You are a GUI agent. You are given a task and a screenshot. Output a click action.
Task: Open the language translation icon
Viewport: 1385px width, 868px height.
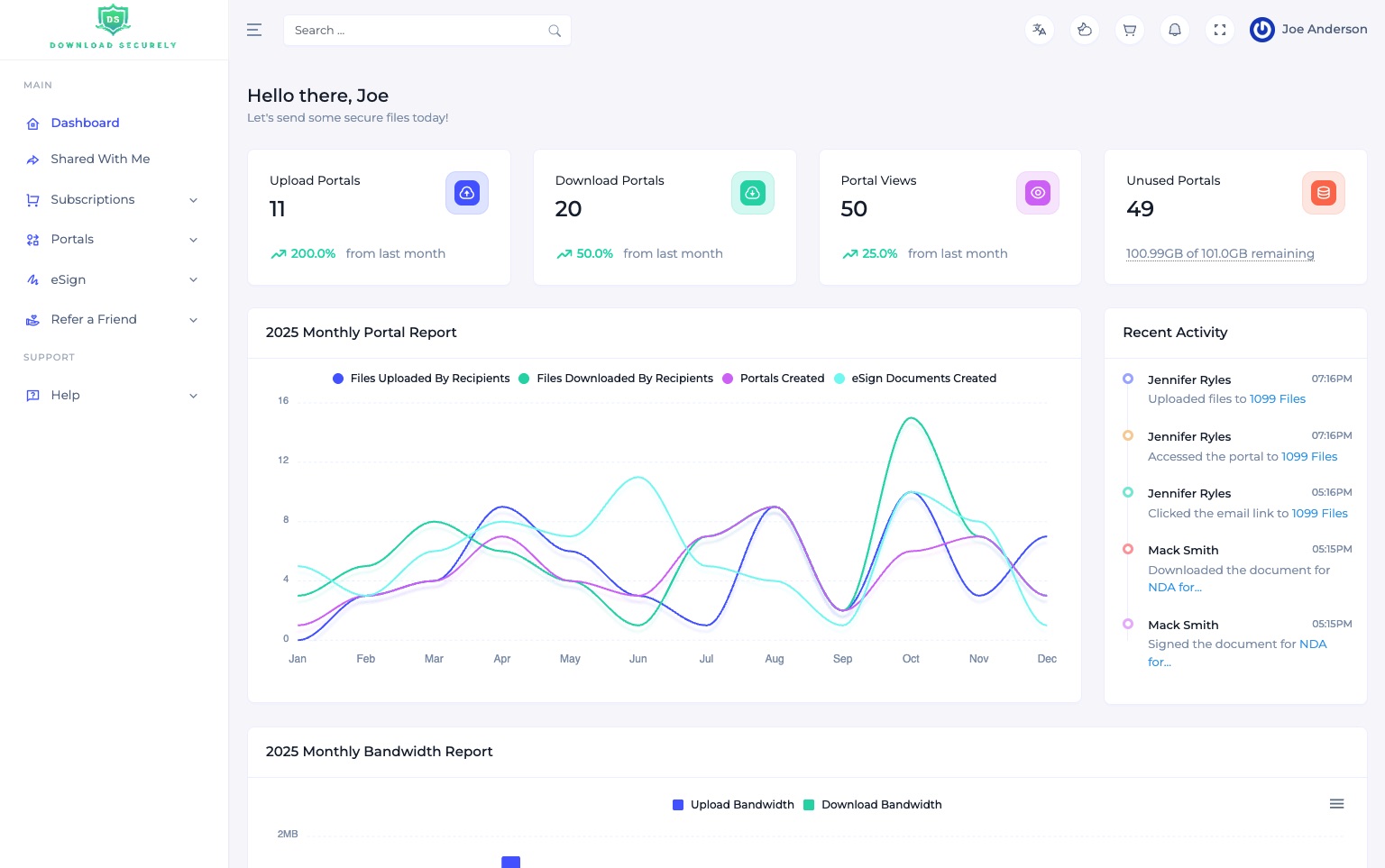(1039, 30)
